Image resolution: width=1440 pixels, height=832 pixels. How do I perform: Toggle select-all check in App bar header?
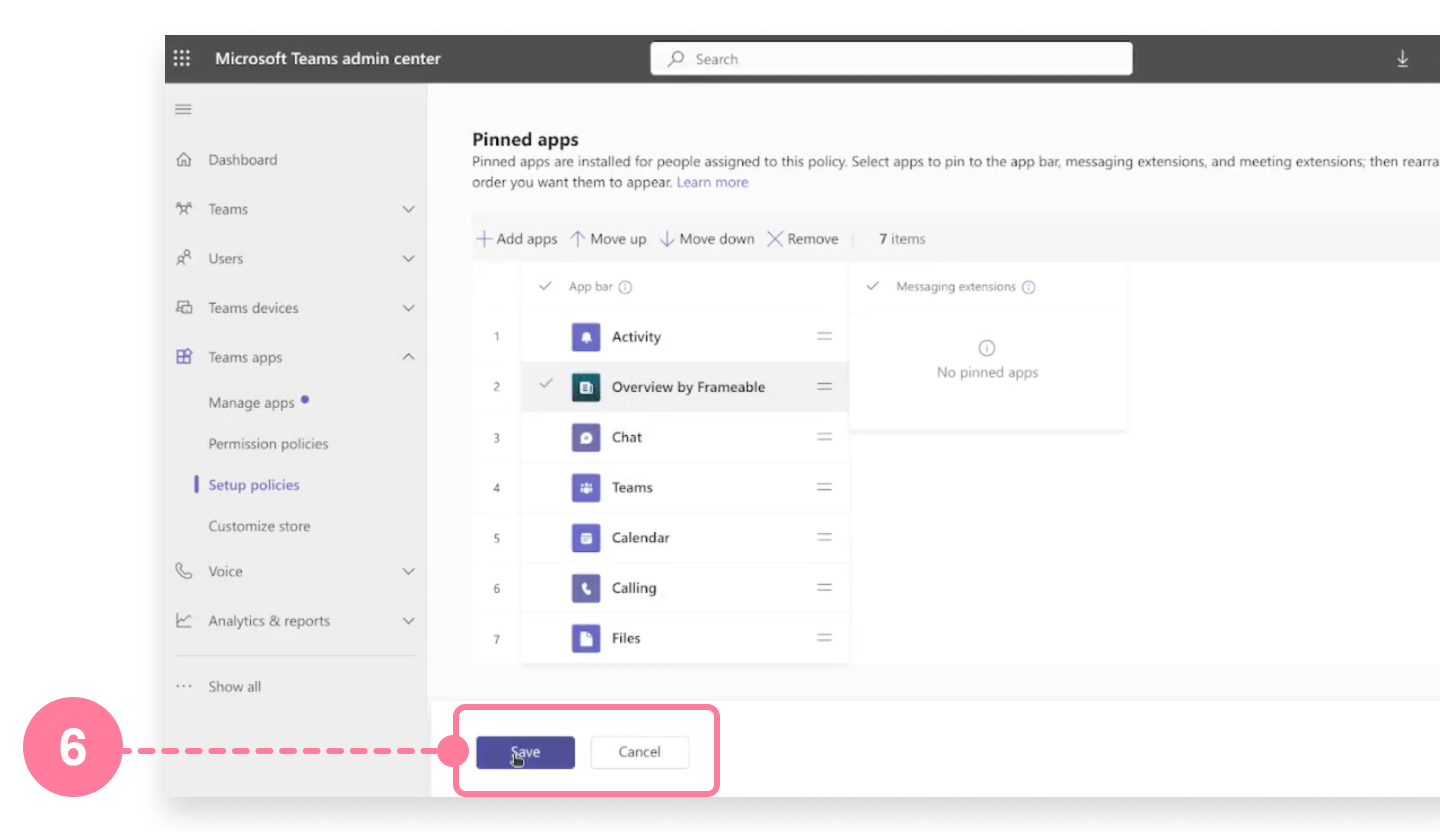(545, 286)
